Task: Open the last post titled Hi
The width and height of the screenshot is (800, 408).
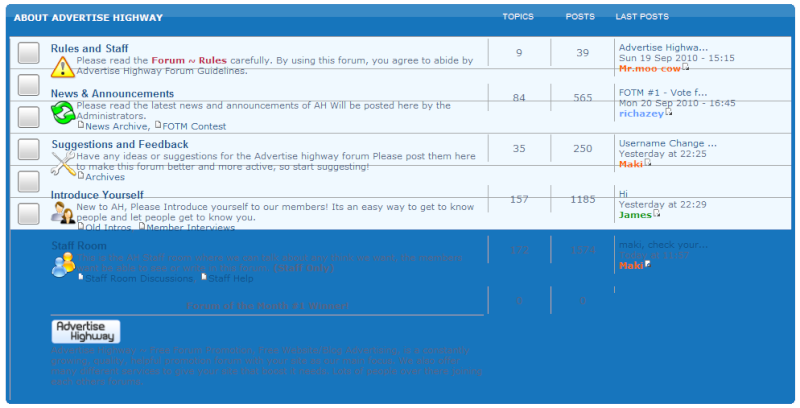Action: pyautogui.click(x=623, y=194)
